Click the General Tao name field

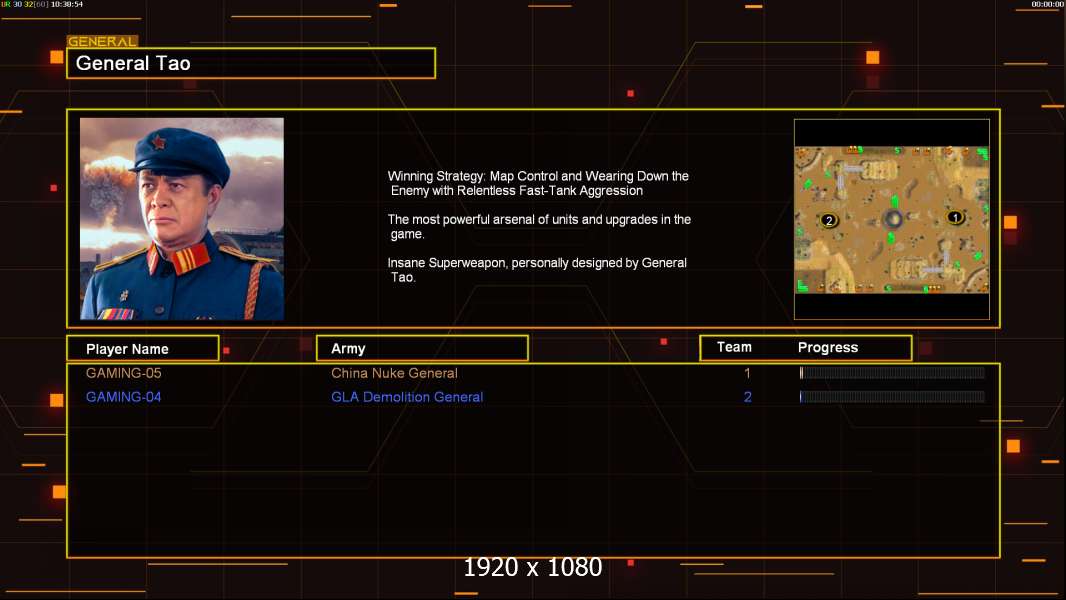coord(251,63)
